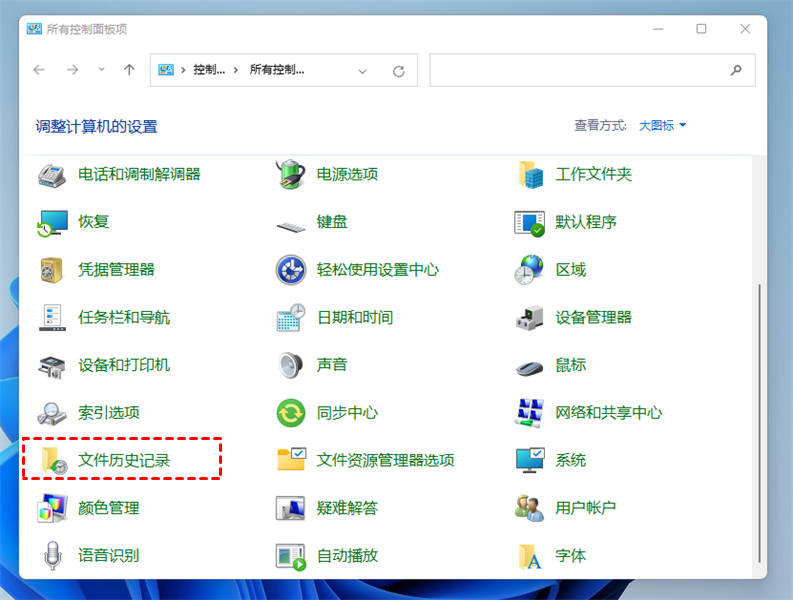Click the 所有控制... breadcrumb segment
Image resolution: width=793 pixels, height=600 pixels.
tap(277, 70)
